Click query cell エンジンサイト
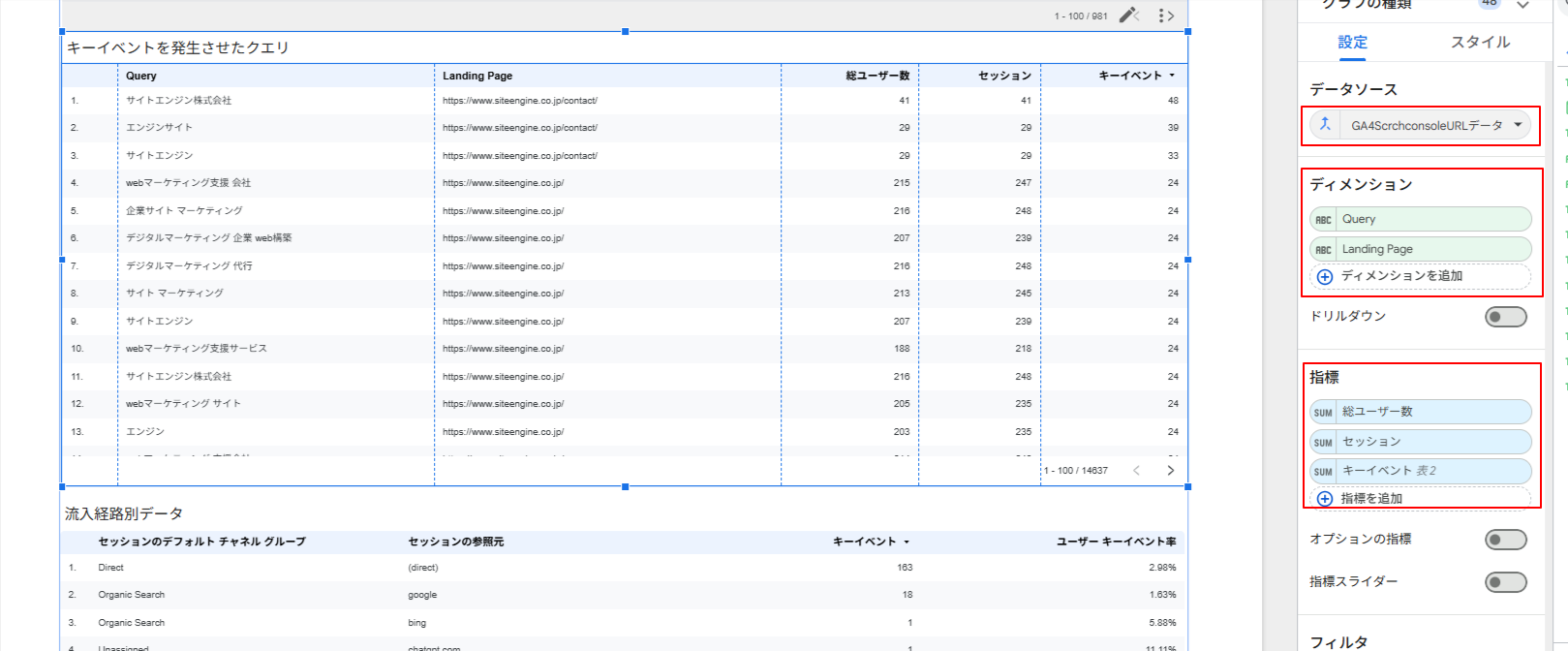1568x651 pixels. 159,127
